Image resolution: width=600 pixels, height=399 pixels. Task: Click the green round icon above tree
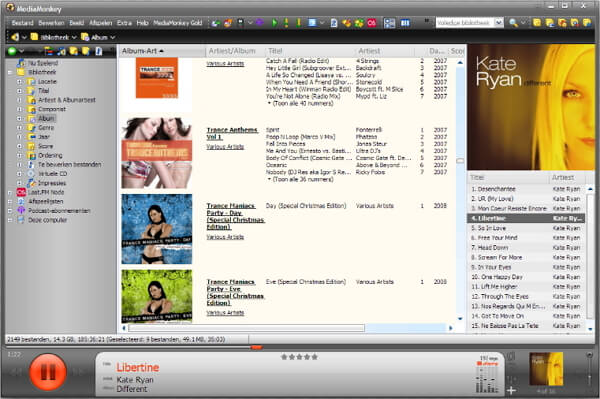tap(12, 51)
